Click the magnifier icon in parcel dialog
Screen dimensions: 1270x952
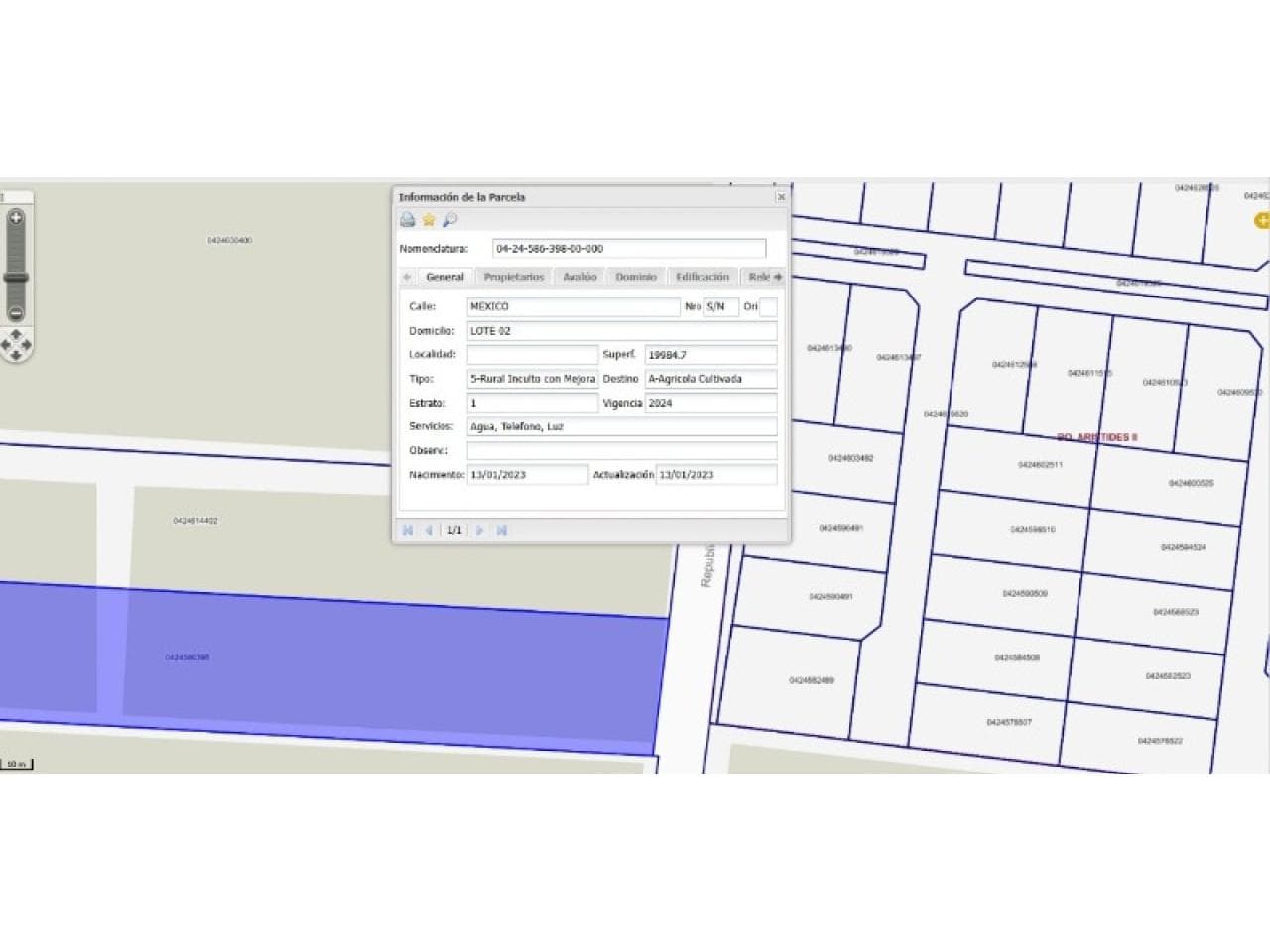tap(450, 220)
